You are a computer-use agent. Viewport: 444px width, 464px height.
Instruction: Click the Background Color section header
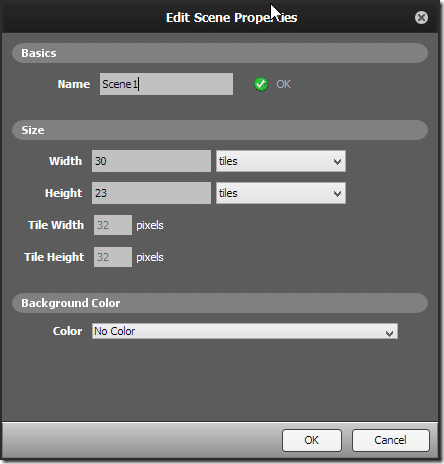(220, 303)
